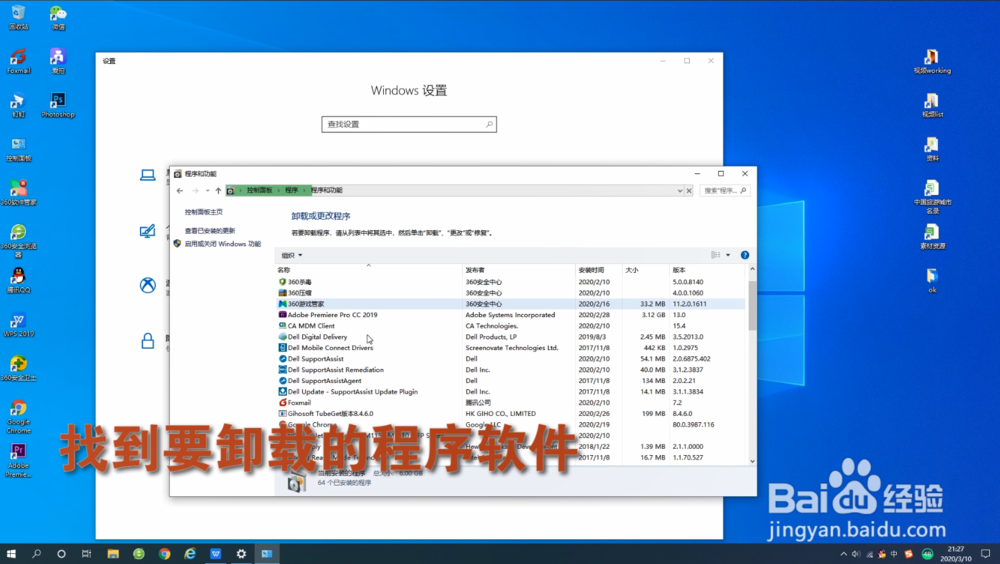Select Dell Mobile Connect Drivers entry
Viewport: 1000px width, 564px height.
tap(510, 348)
